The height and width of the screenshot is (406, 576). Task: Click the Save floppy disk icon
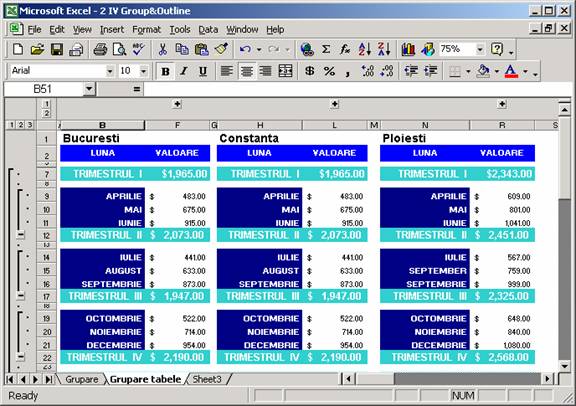coord(57,49)
